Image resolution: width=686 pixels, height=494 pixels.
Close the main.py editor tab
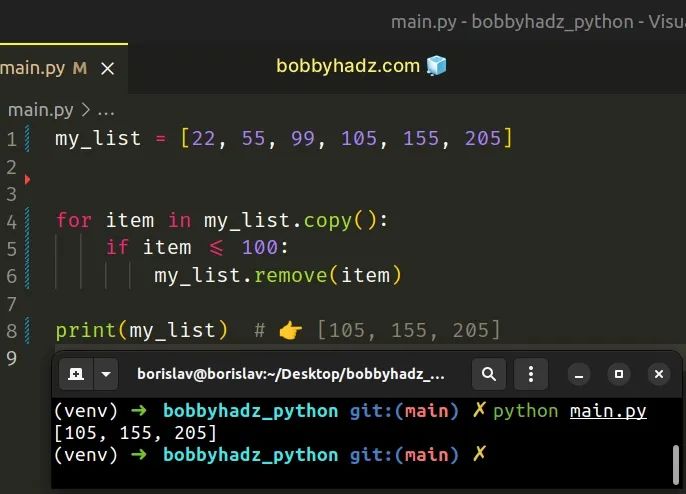click(x=107, y=69)
